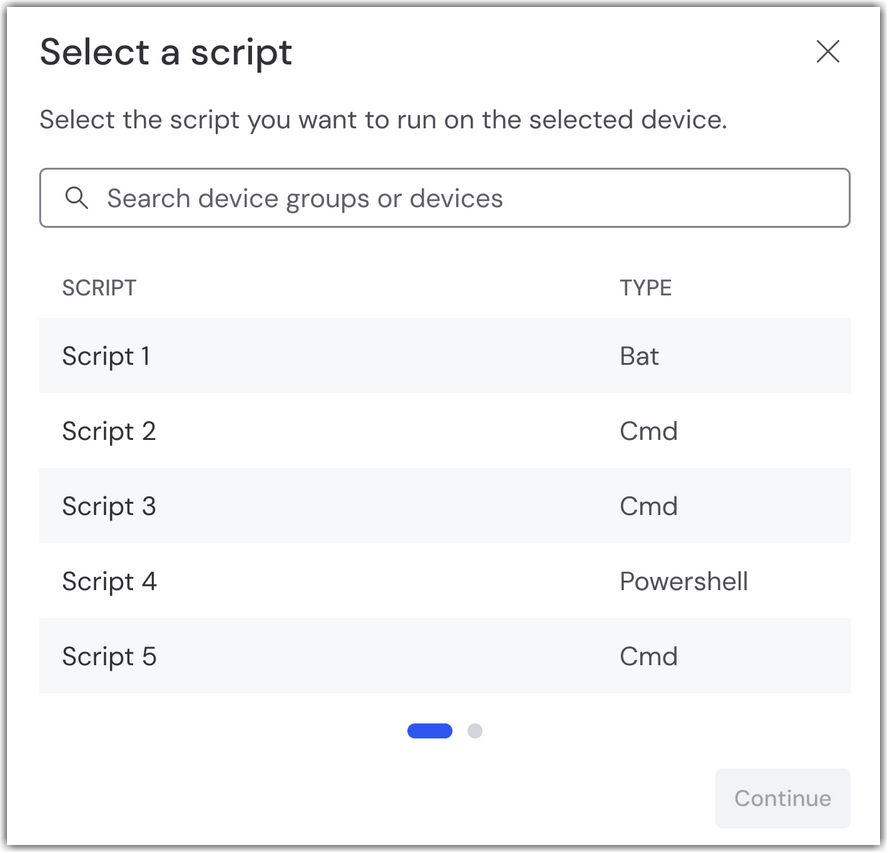Click the Select a script dialog title
The image size is (888, 853).
165,52
